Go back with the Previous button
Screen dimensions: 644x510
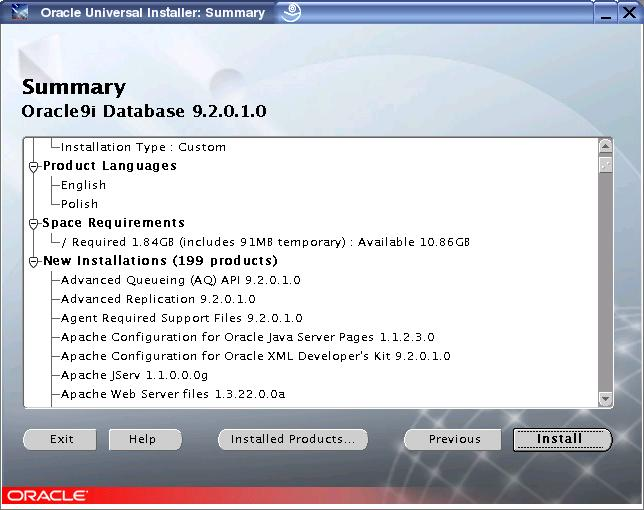pos(453,439)
